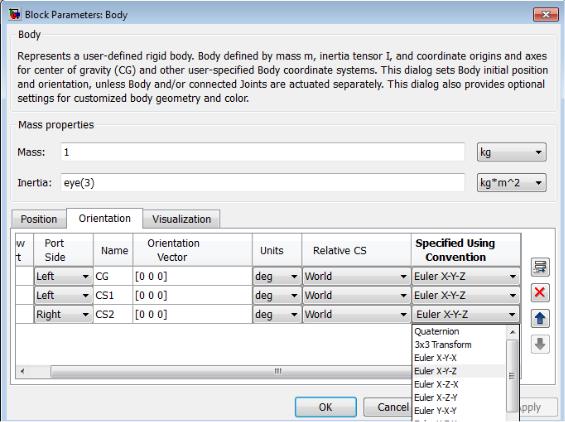The height and width of the screenshot is (422, 565).
Task: Choose 3x3 Transform from the list
Action: 459,345
